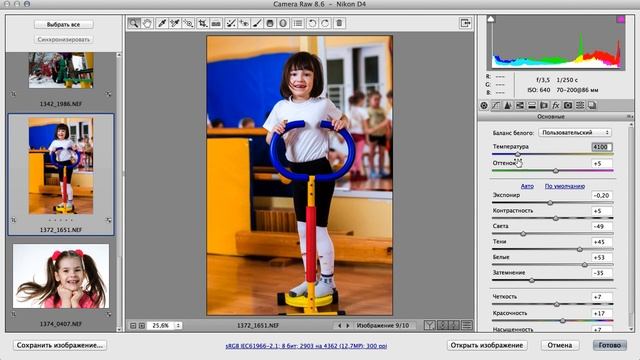Select thumbnail 1374_0407.NEF in filmstrip
Viewport: 640px width, 360px height.
pyautogui.click(x=61, y=276)
